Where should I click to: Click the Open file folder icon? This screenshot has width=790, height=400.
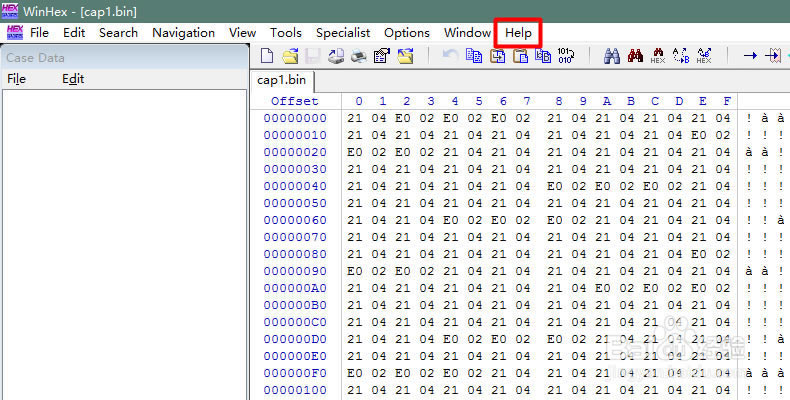point(290,56)
